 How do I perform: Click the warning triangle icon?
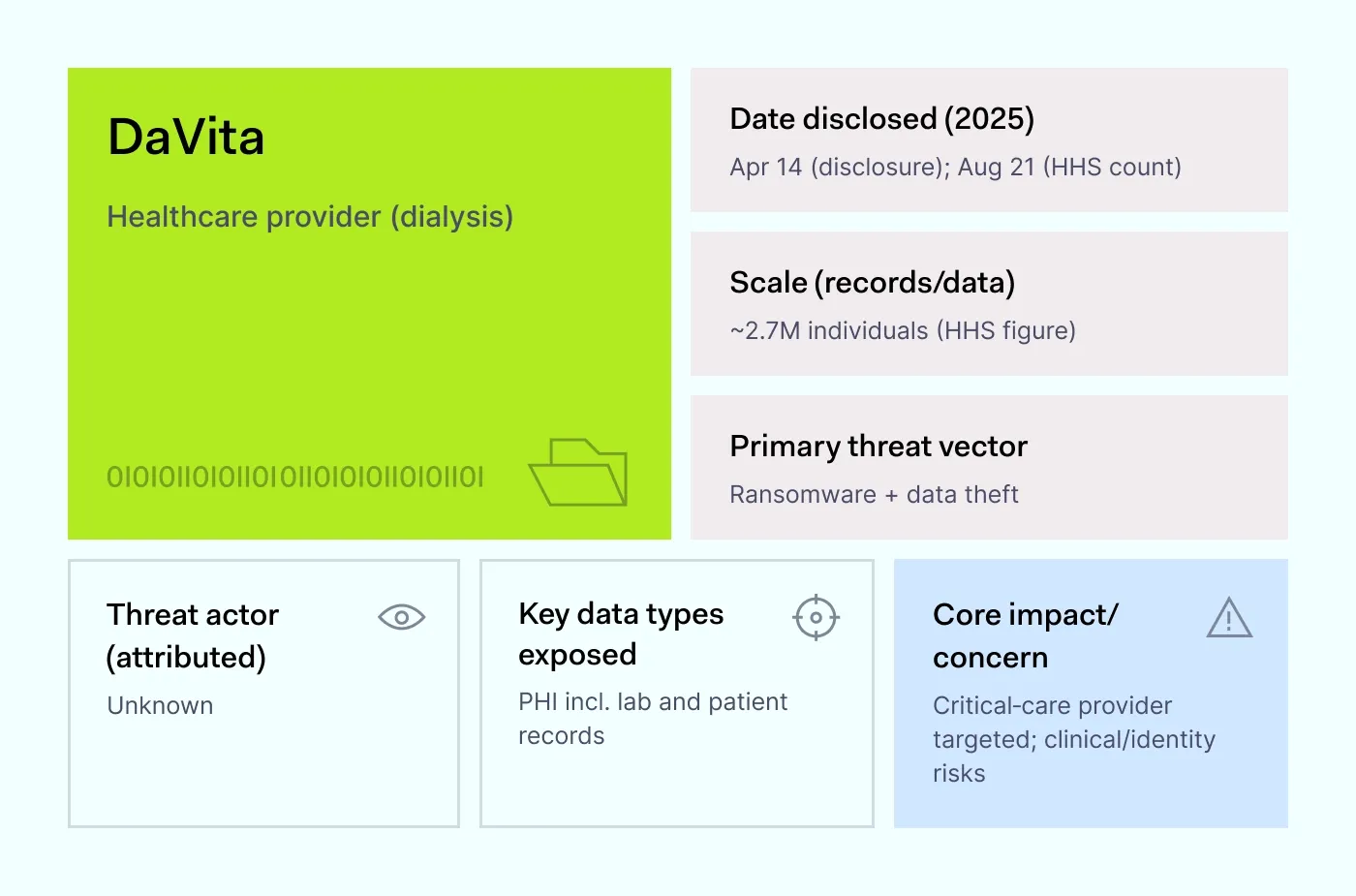pyautogui.click(x=1229, y=618)
